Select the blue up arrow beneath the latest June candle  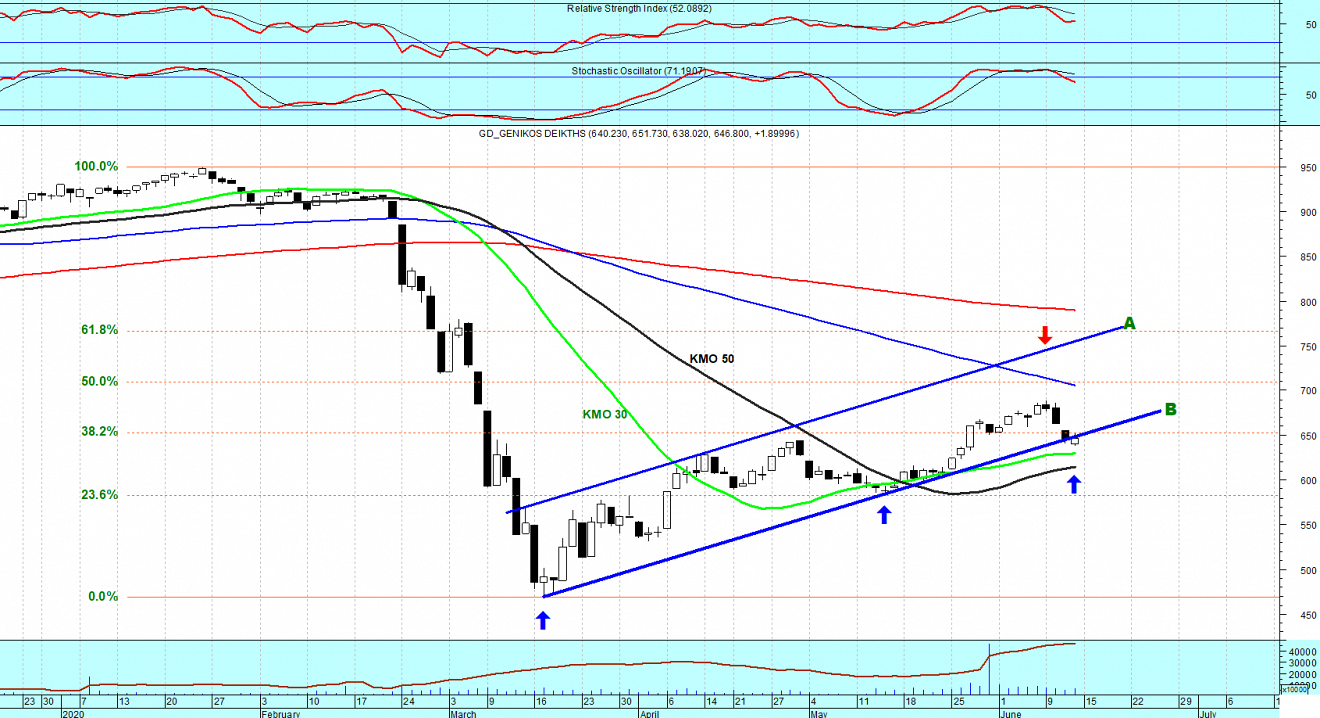1074,485
